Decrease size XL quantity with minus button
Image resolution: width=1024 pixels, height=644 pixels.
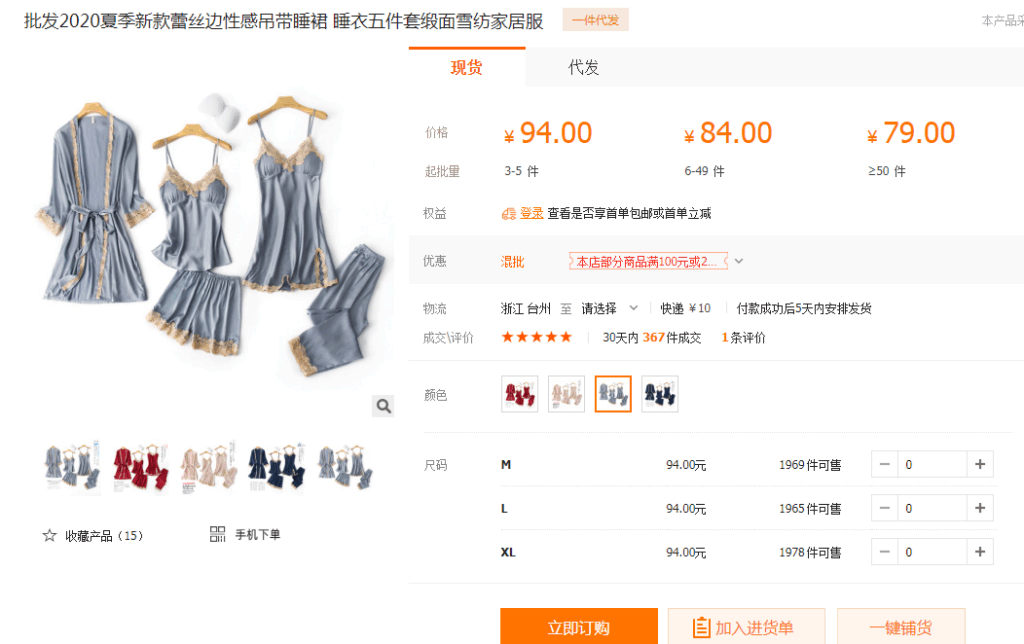point(885,552)
